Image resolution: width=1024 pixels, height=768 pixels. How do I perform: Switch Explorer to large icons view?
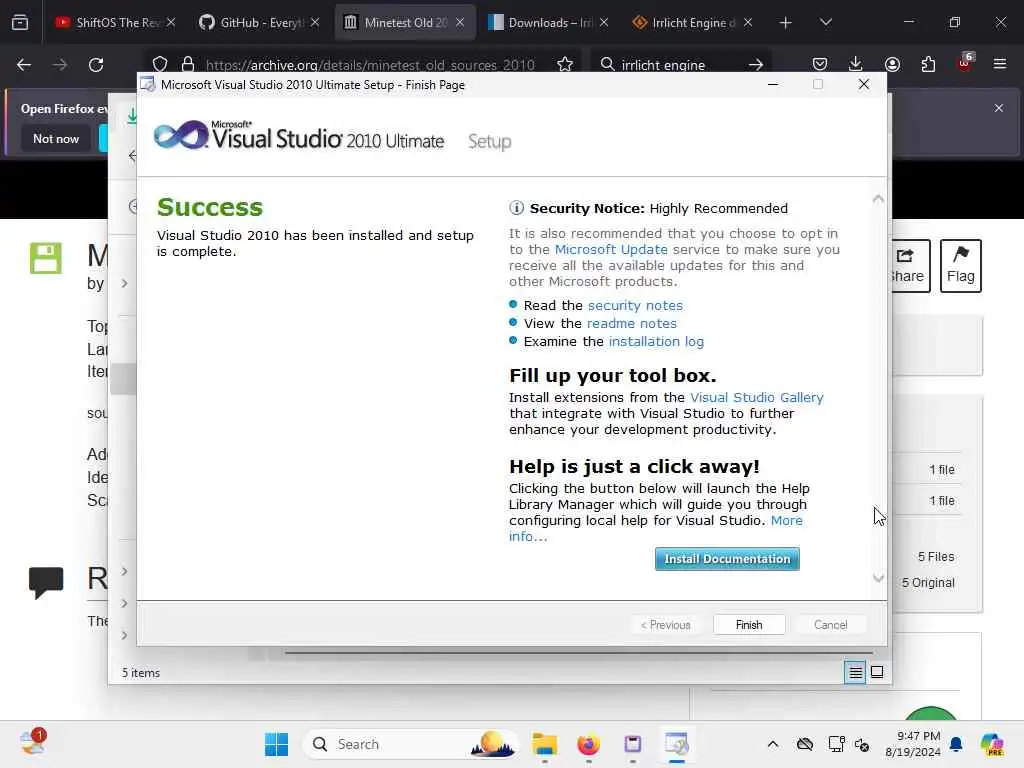click(x=877, y=672)
